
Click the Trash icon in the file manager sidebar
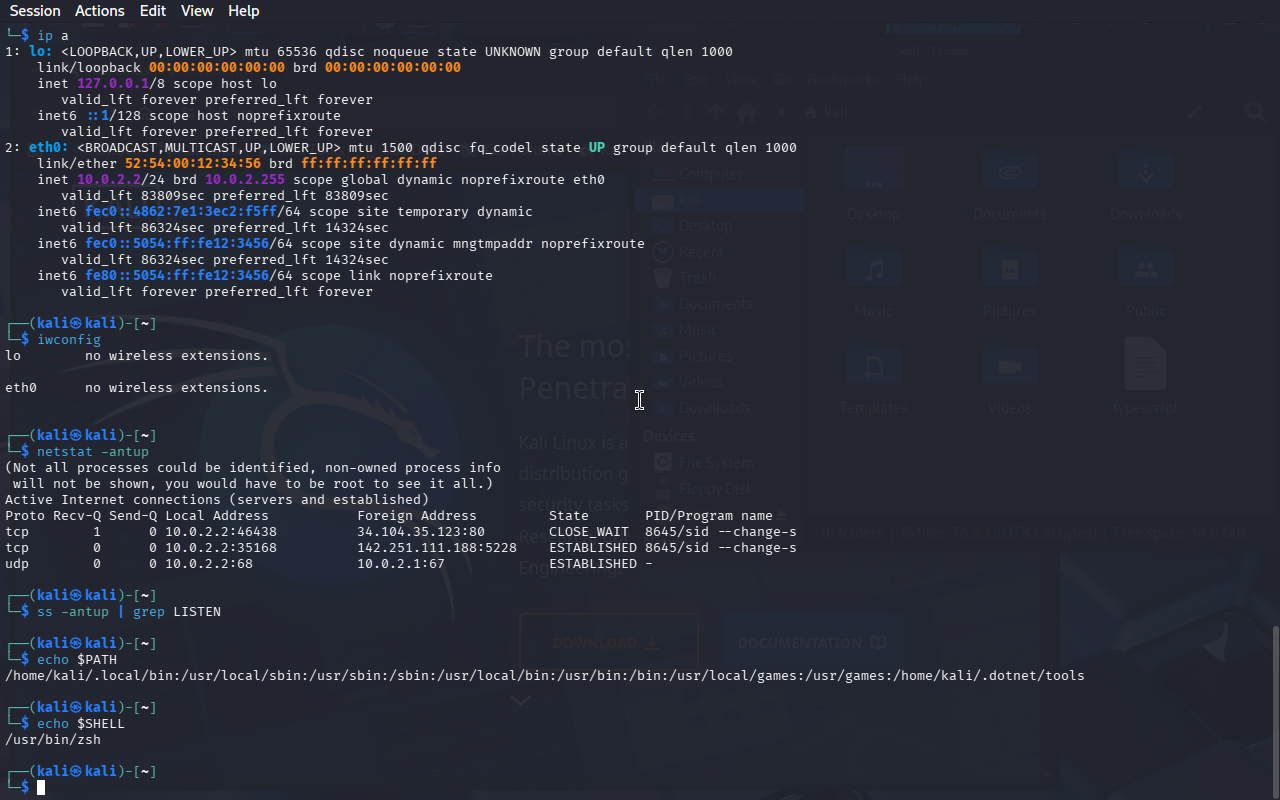coord(662,278)
